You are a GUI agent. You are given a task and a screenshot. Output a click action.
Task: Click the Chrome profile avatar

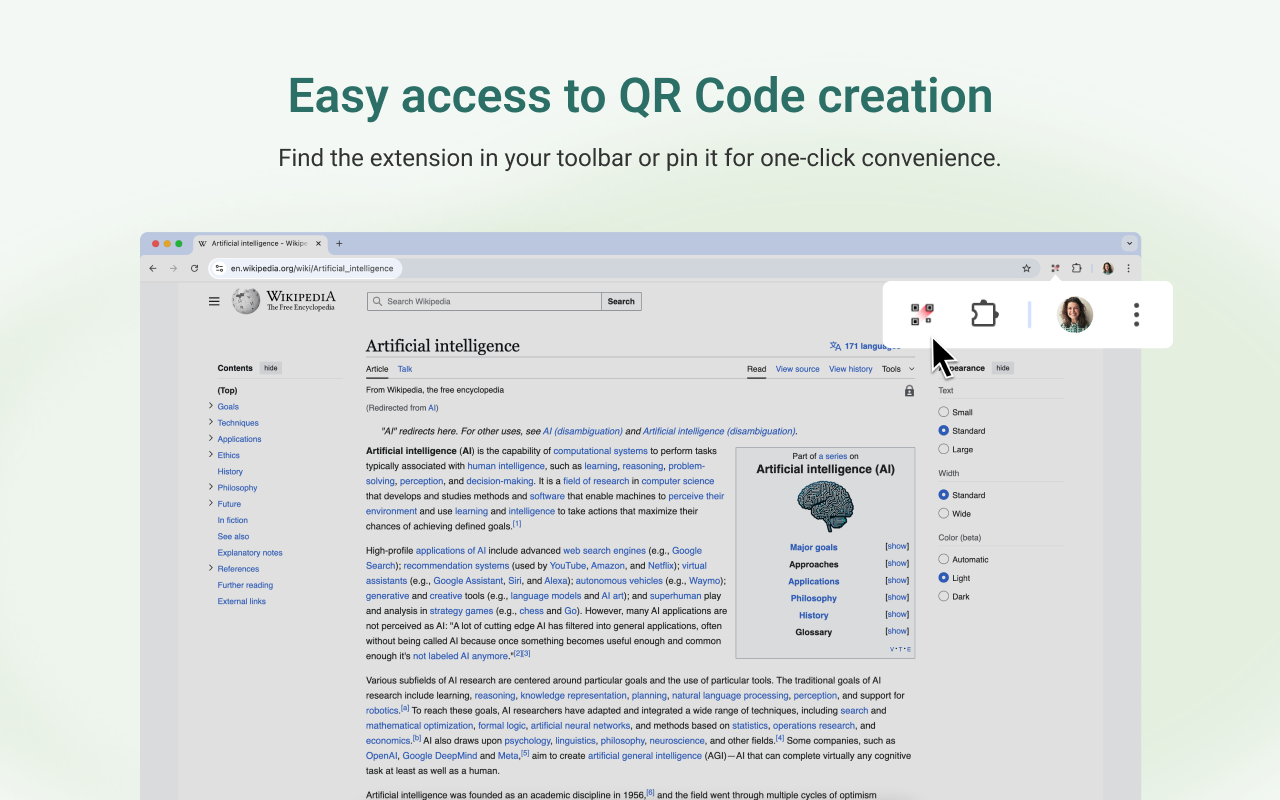pyautogui.click(x=1074, y=313)
